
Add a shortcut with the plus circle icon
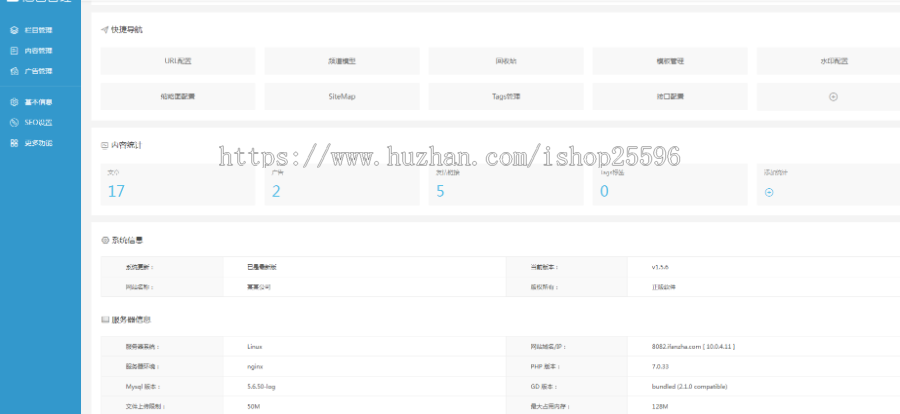[x=833, y=96]
